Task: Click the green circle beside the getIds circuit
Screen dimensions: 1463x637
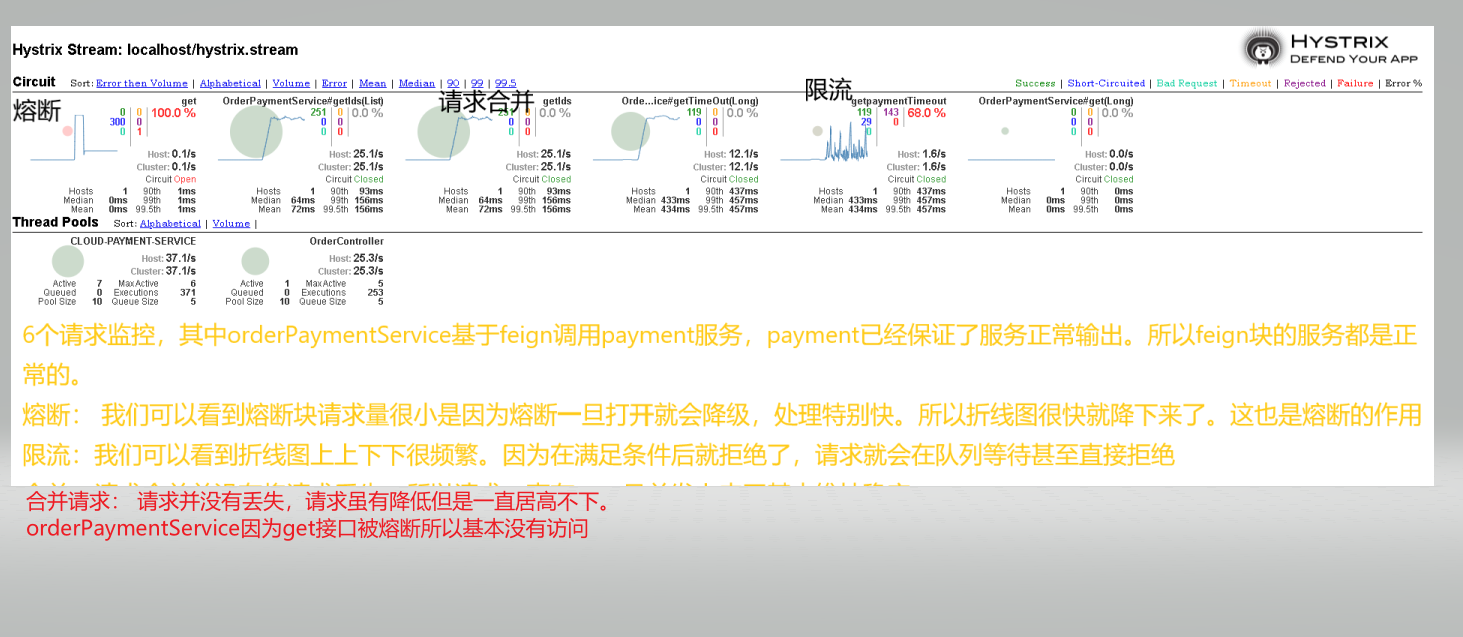Action: [444, 131]
